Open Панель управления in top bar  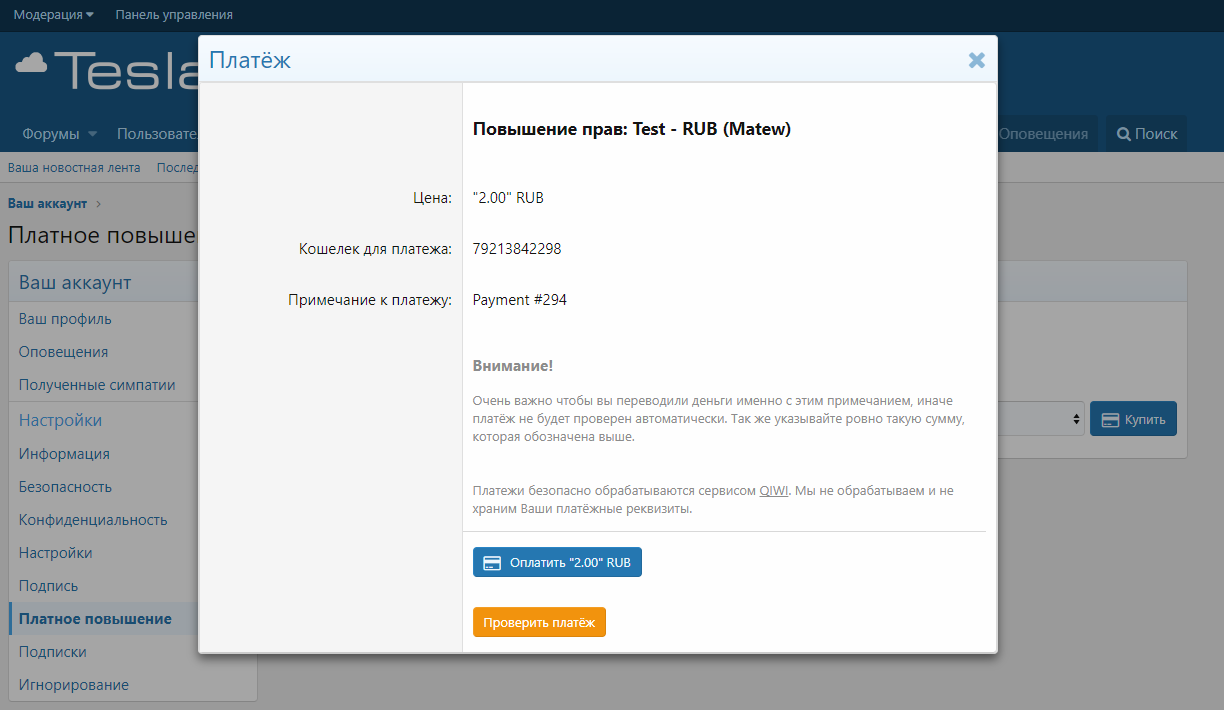click(x=174, y=15)
